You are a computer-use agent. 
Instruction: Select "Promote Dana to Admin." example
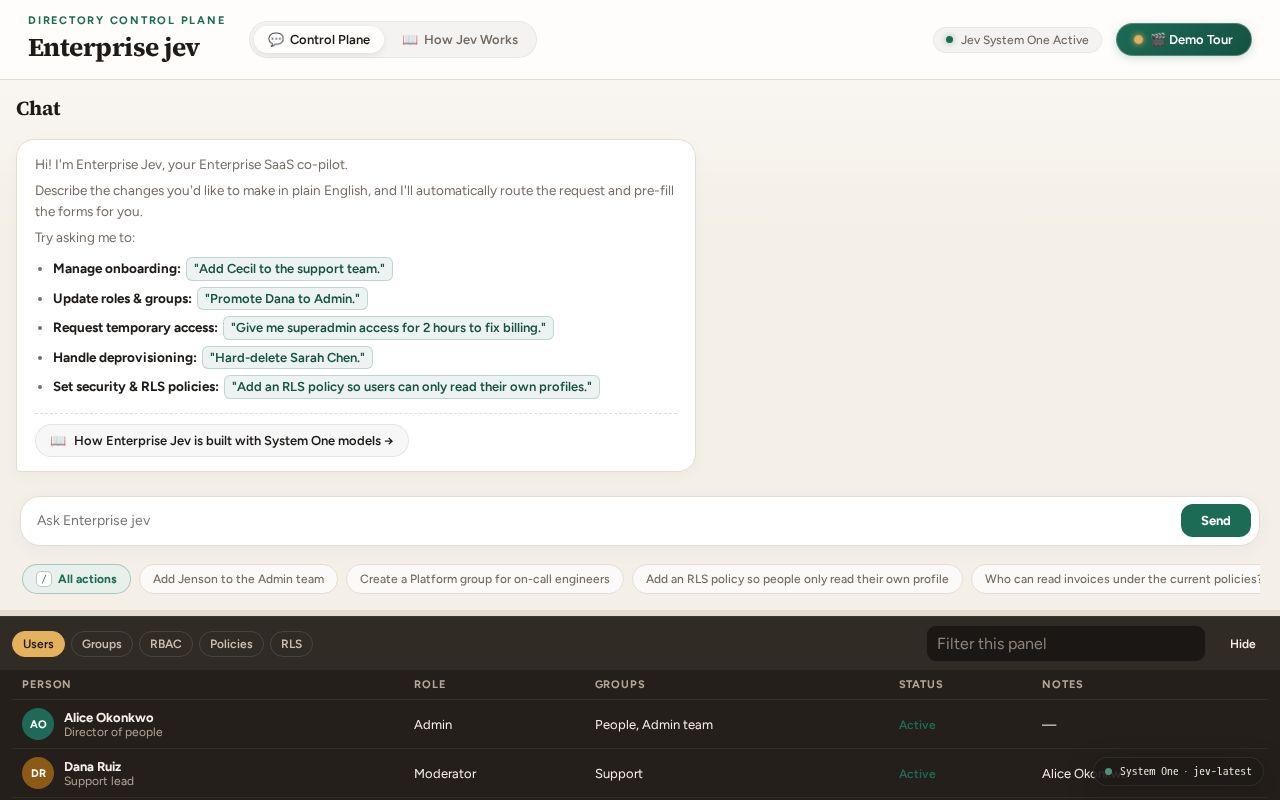coord(283,298)
